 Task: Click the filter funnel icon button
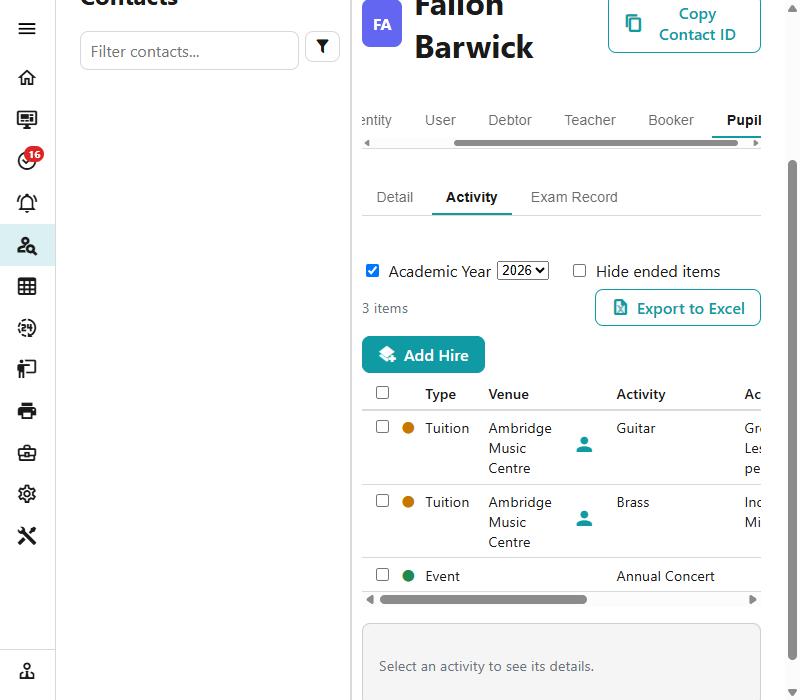(322, 46)
